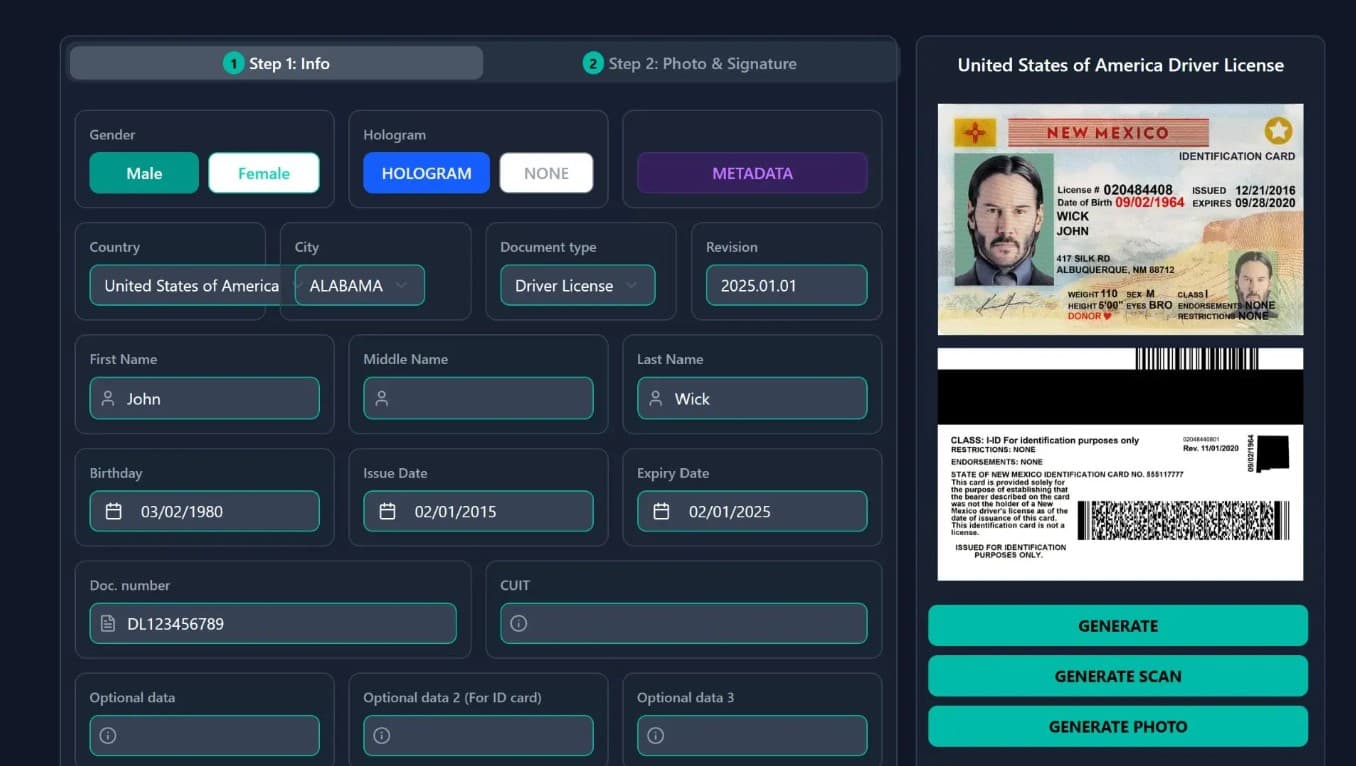Click the step number 2 circle badge
Screen dimensions: 1356x766
(593, 63)
